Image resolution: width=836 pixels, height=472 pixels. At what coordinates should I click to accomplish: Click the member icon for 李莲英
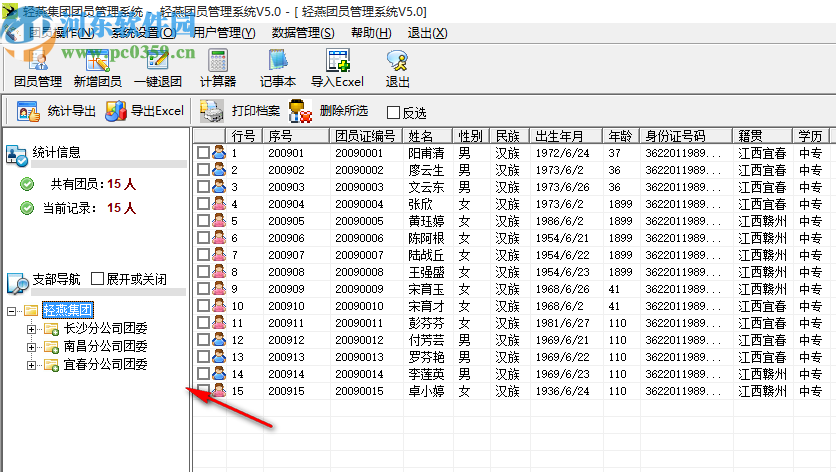click(219, 374)
